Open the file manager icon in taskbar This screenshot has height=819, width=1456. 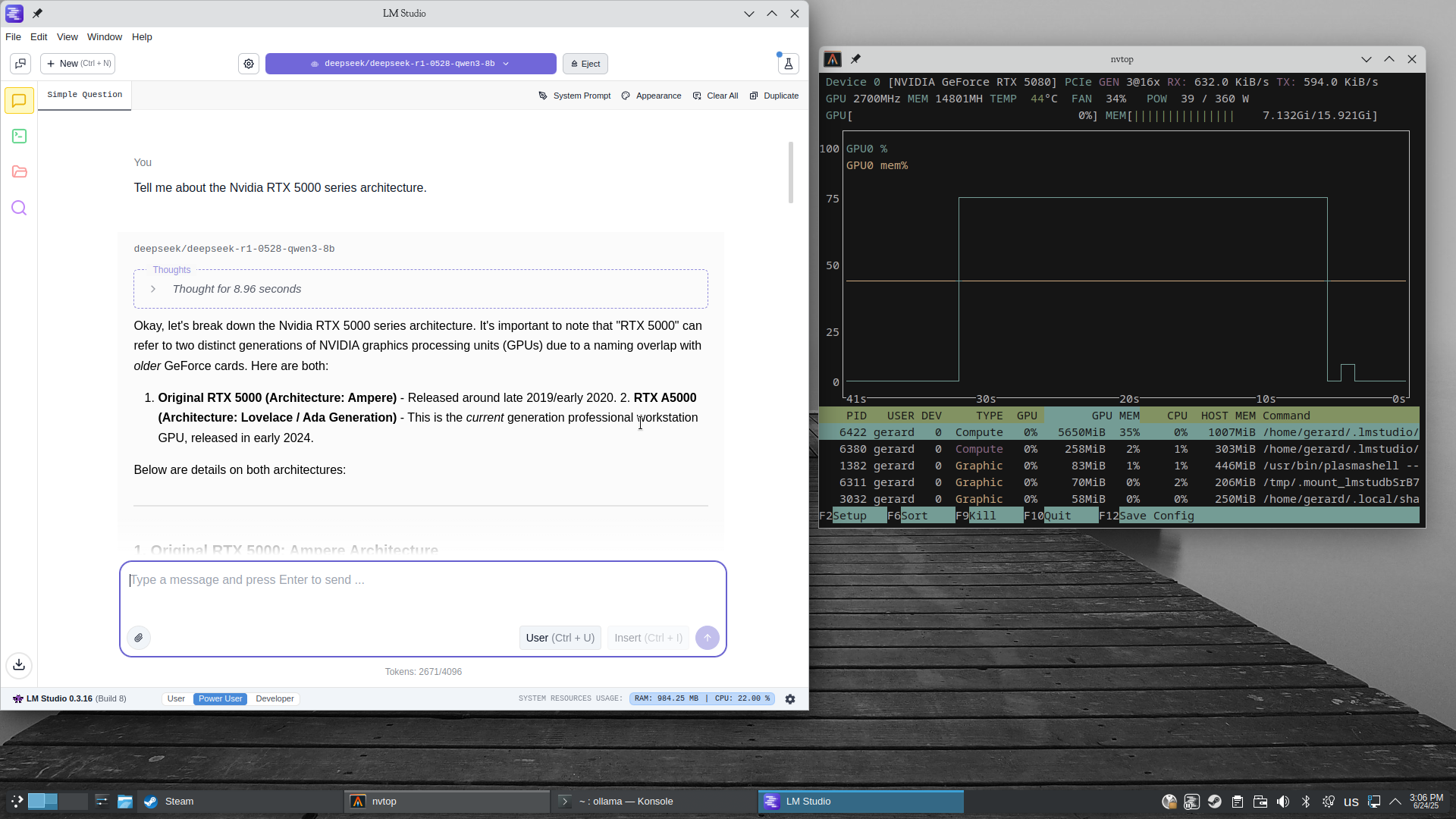pyautogui.click(x=125, y=802)
